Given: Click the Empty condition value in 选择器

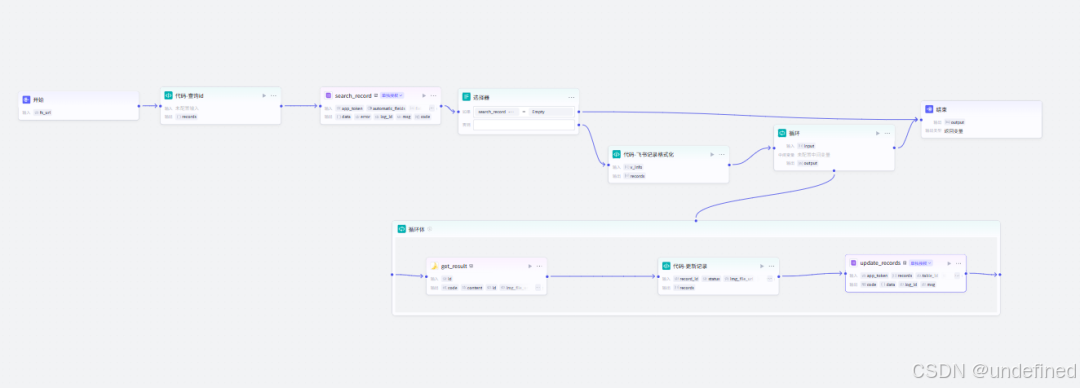Looking at the screenshot, I should (551, 111).
